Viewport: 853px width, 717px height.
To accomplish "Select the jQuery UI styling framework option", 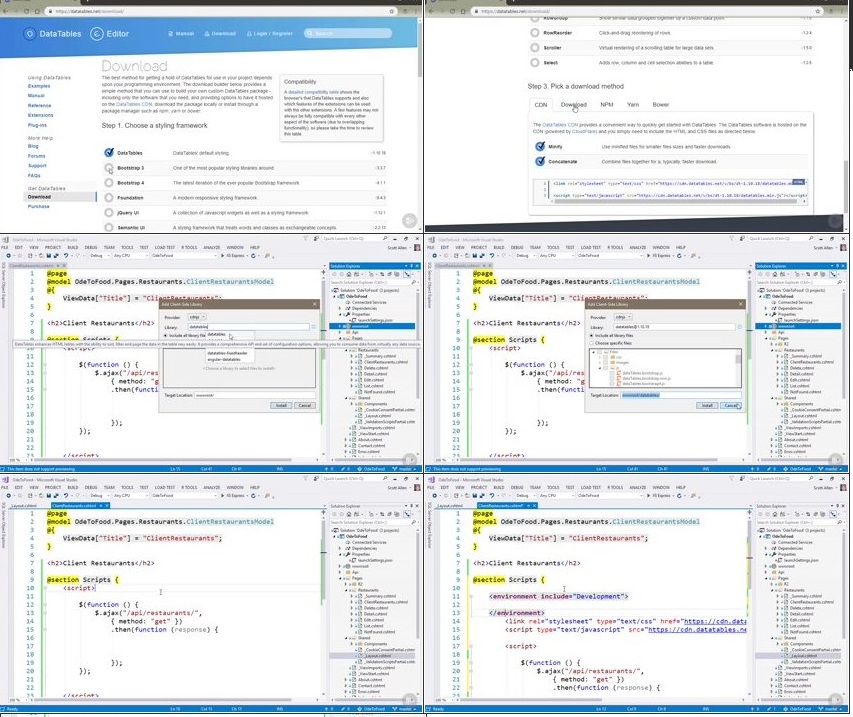I will coord(109,213).
